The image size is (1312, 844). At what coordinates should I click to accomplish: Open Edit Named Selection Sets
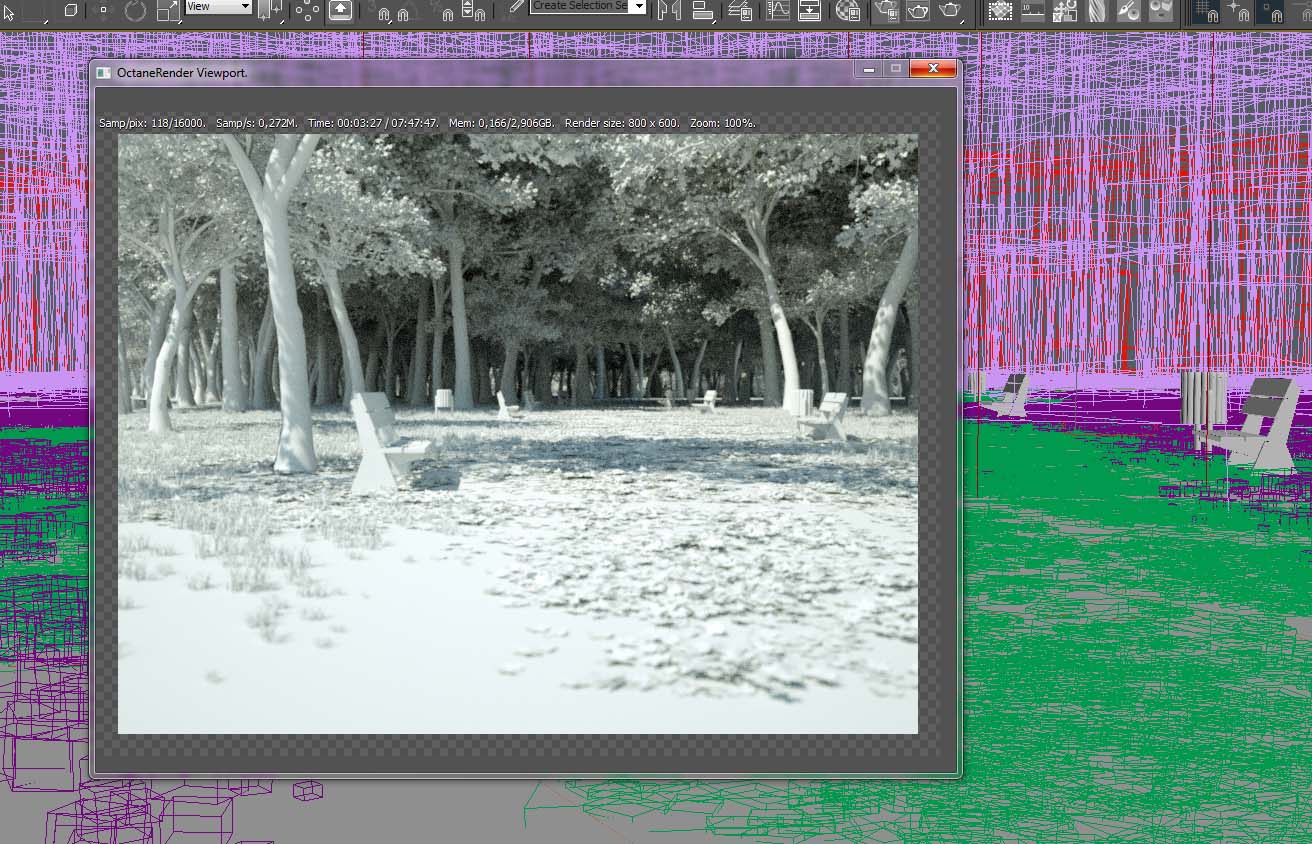515,9
